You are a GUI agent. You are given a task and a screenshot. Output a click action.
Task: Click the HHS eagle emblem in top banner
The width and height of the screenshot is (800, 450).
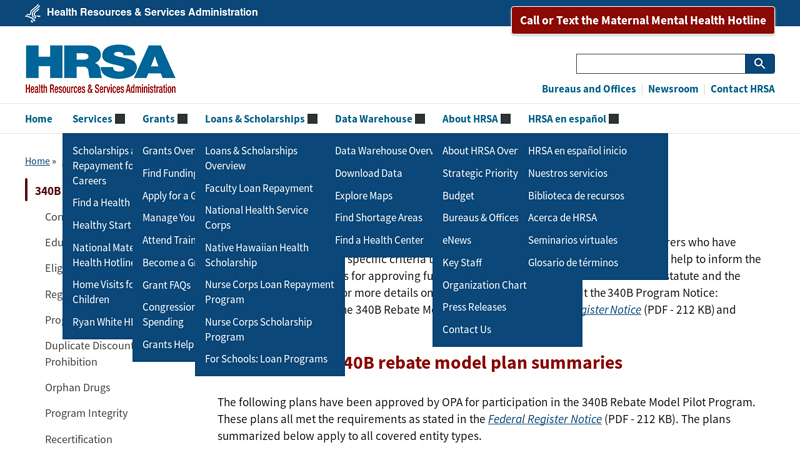[33, 13]
